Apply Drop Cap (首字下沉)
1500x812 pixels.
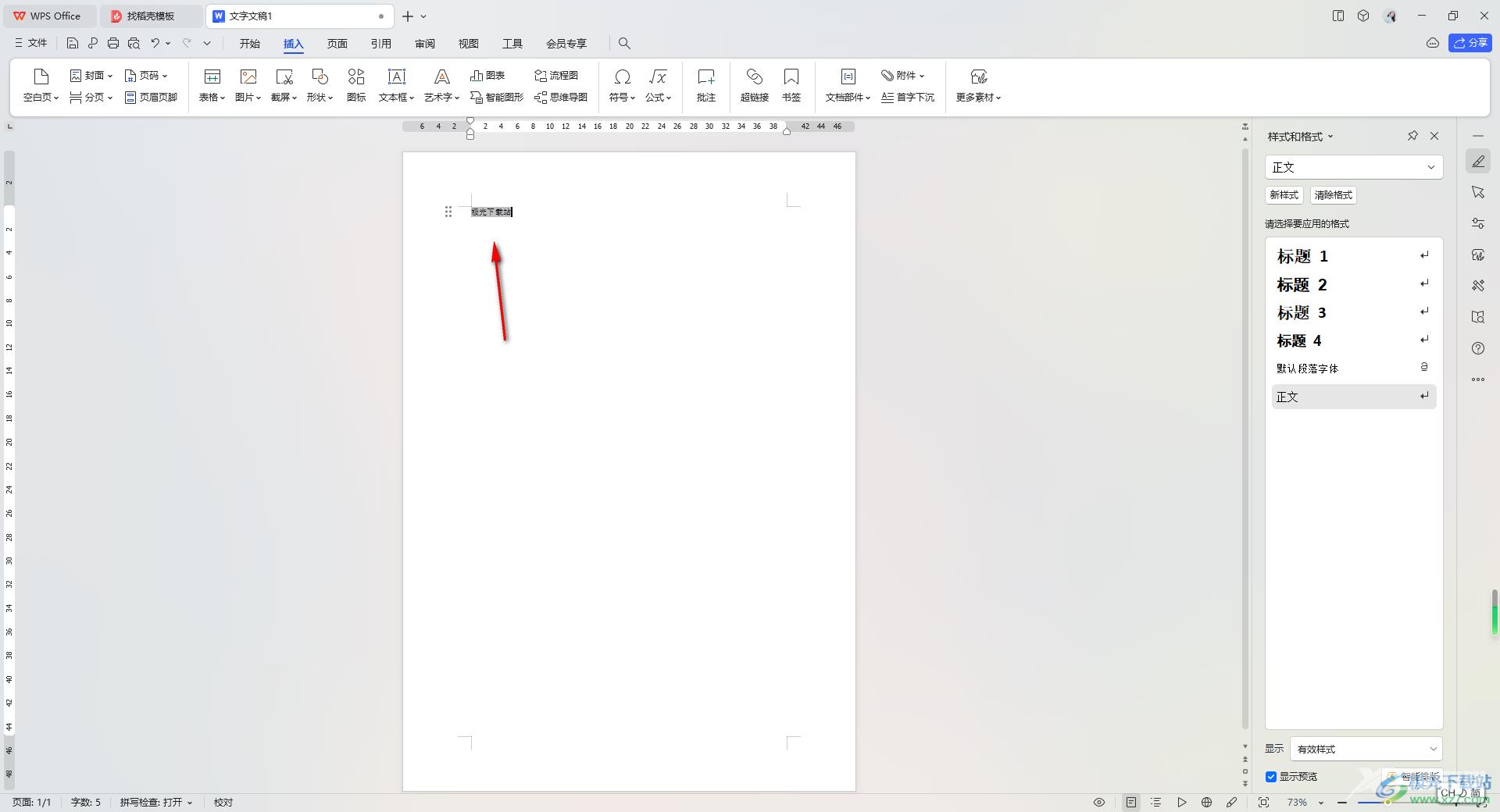click(x=908, y=98)
